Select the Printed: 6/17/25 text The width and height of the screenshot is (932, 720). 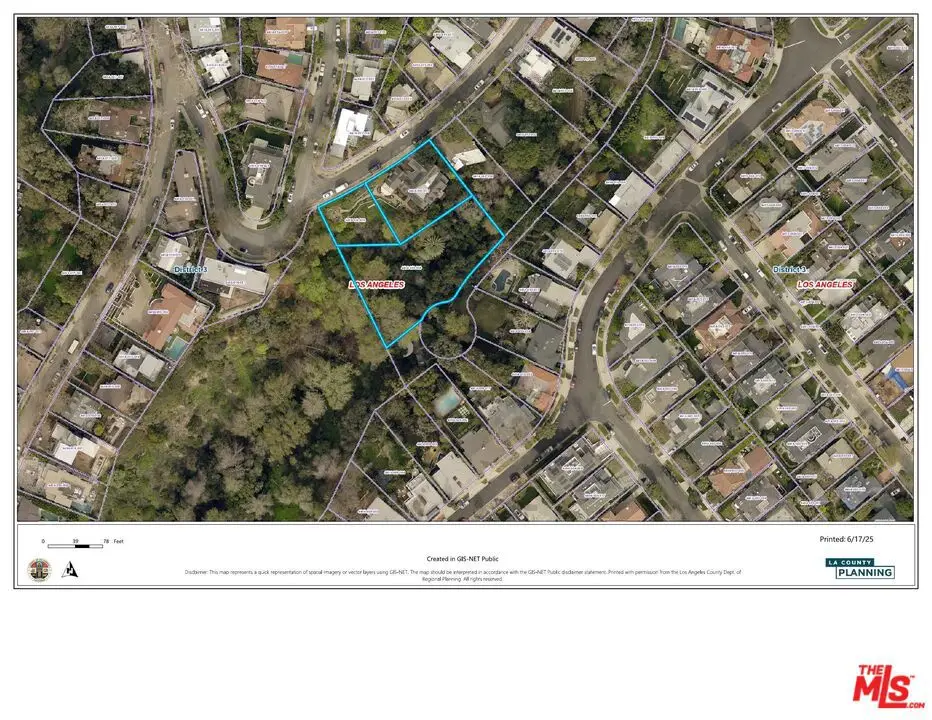(x=846, y=538)
